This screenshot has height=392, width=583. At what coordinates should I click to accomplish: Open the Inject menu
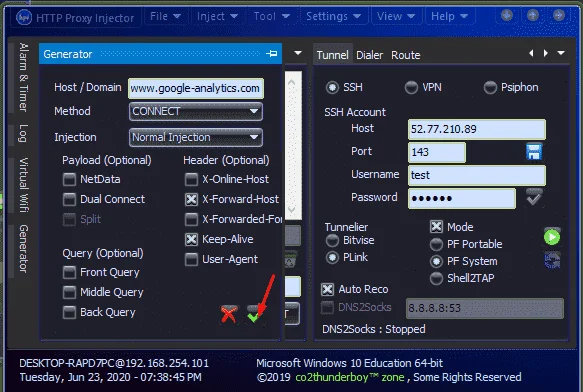click(217, 16)
